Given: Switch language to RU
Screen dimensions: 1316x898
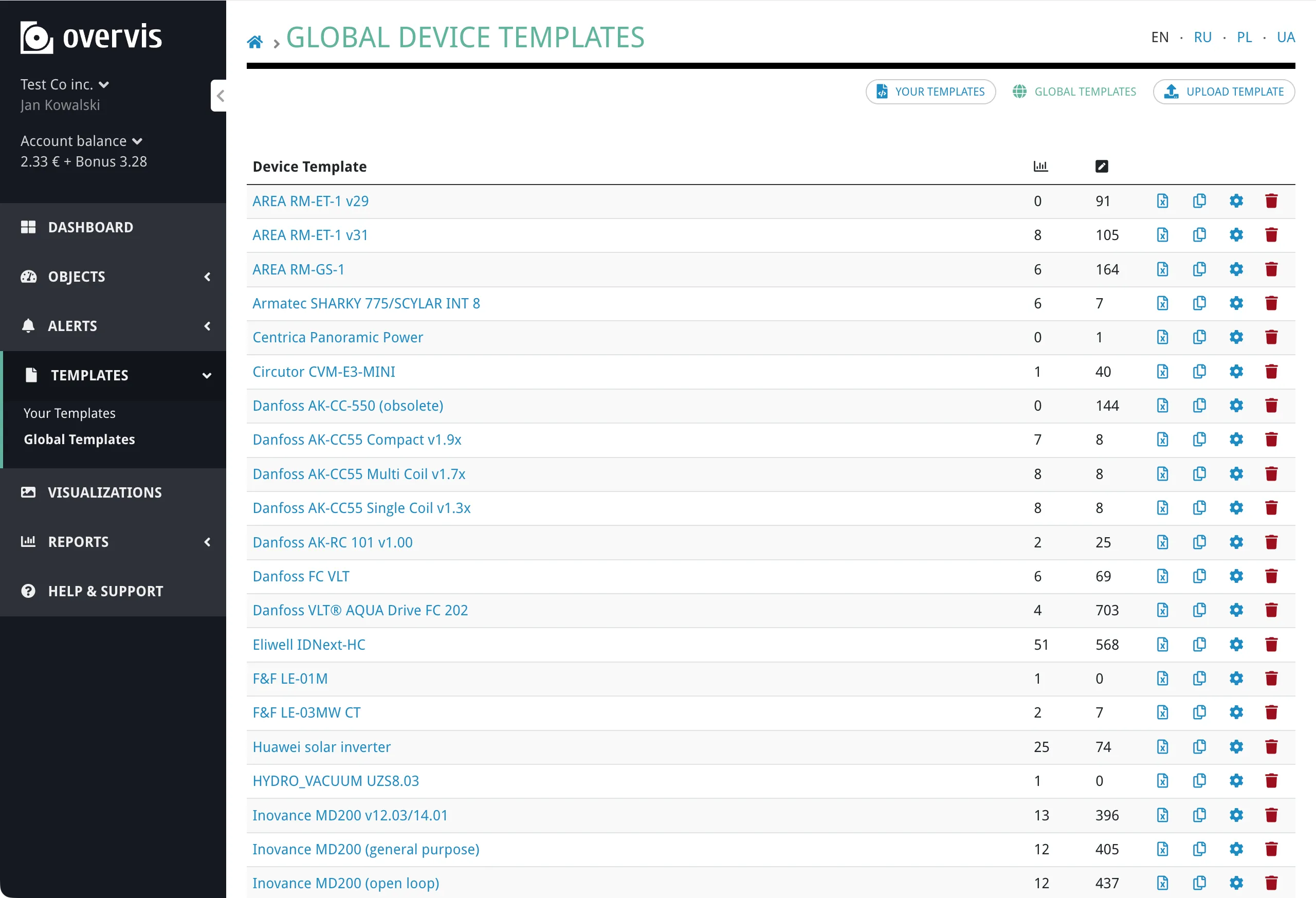Looking at the screenshot, I should [1202, 38].
